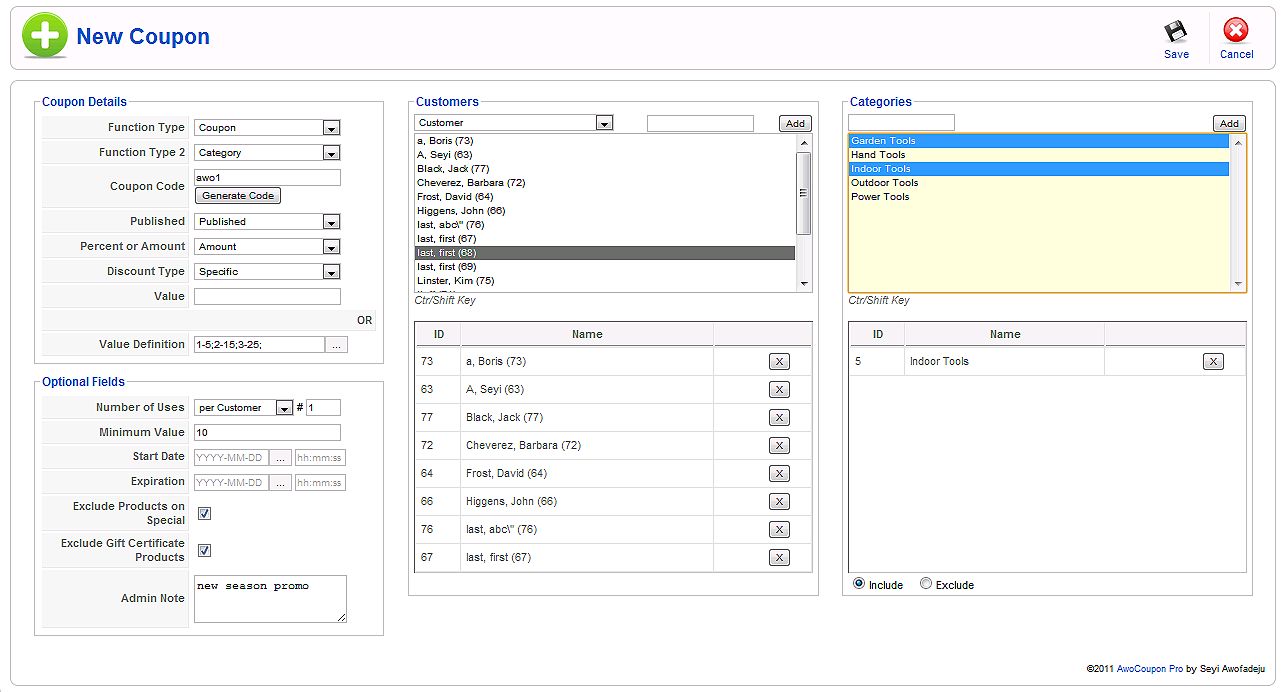The width and height of the screenshot is (1284, 692).
Task: Remove last, first (67) with X button
Action: (779, 557)
